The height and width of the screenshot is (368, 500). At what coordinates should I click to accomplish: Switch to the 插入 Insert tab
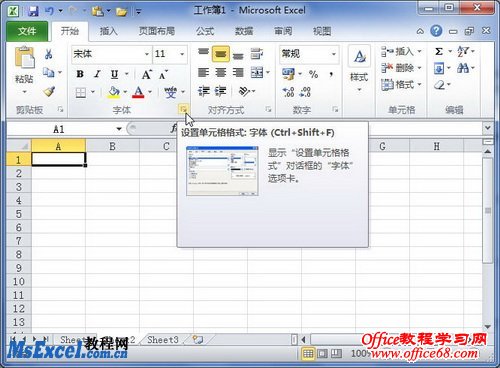109,31
